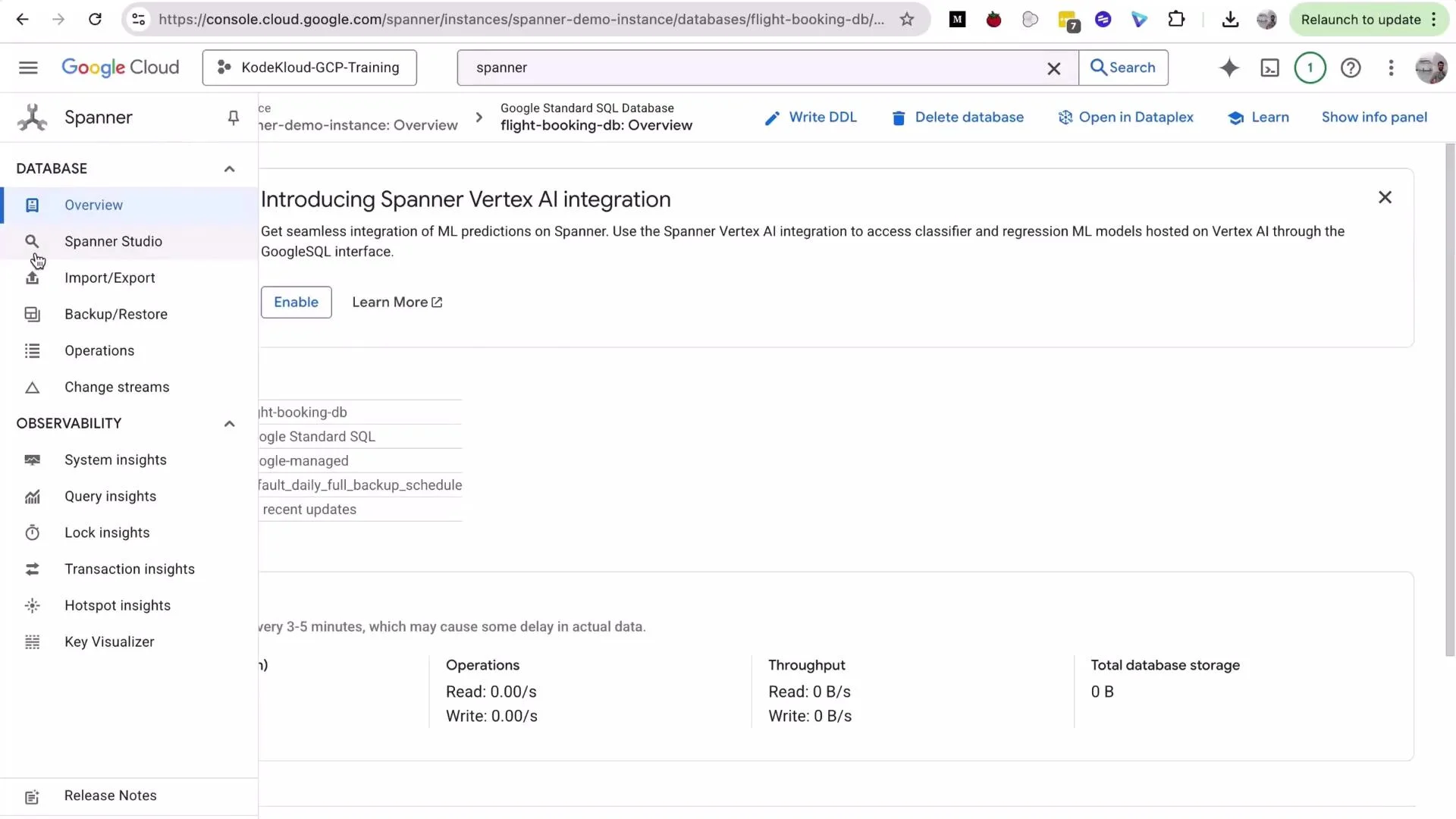Click the page vertical scrollbar
The width and height of the screenshot is (1456, 819).
click(x=1450, y=398)
